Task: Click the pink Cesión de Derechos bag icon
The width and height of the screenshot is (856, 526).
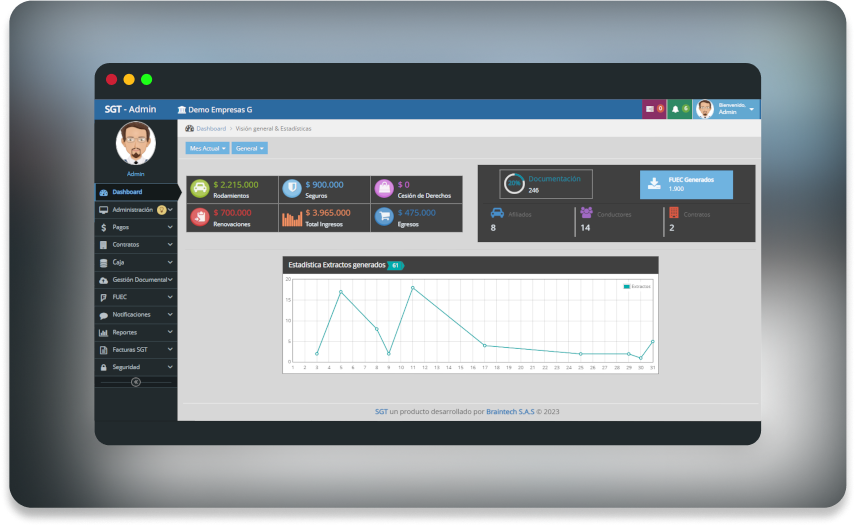Action: click(x=384, y=188)
